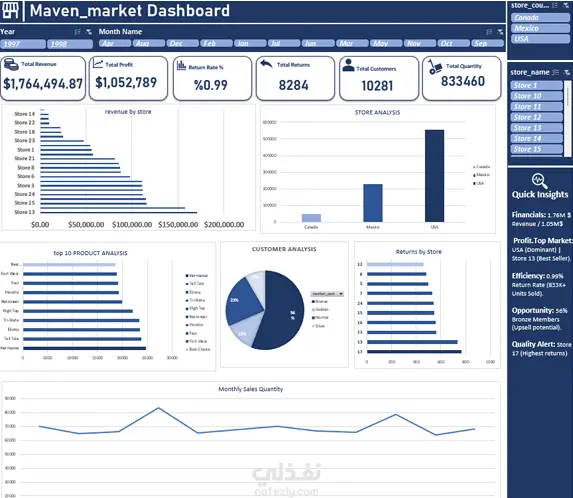Select Nov in the Month Name slicer

[420, 43]
